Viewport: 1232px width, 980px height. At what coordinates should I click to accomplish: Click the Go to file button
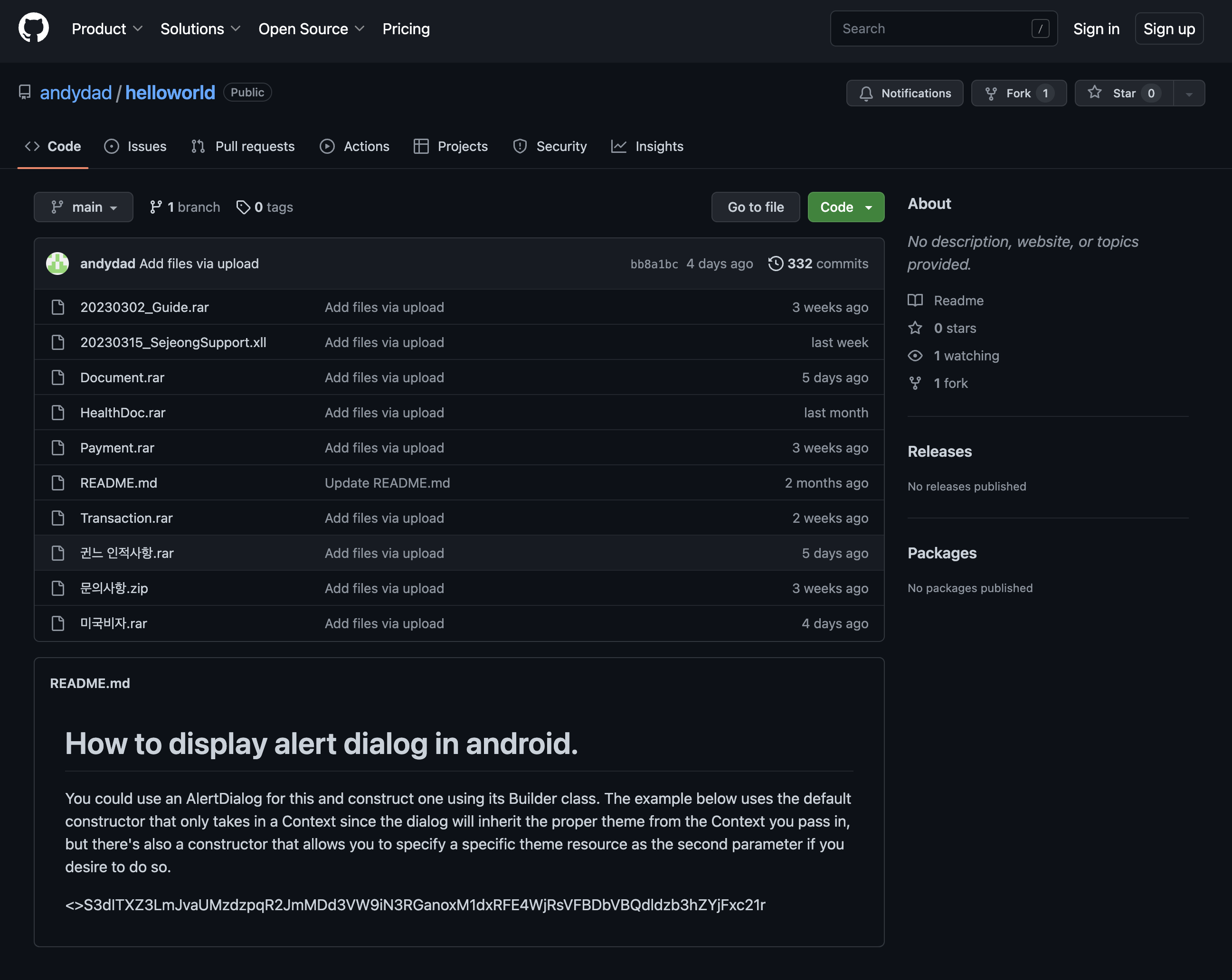756,207
